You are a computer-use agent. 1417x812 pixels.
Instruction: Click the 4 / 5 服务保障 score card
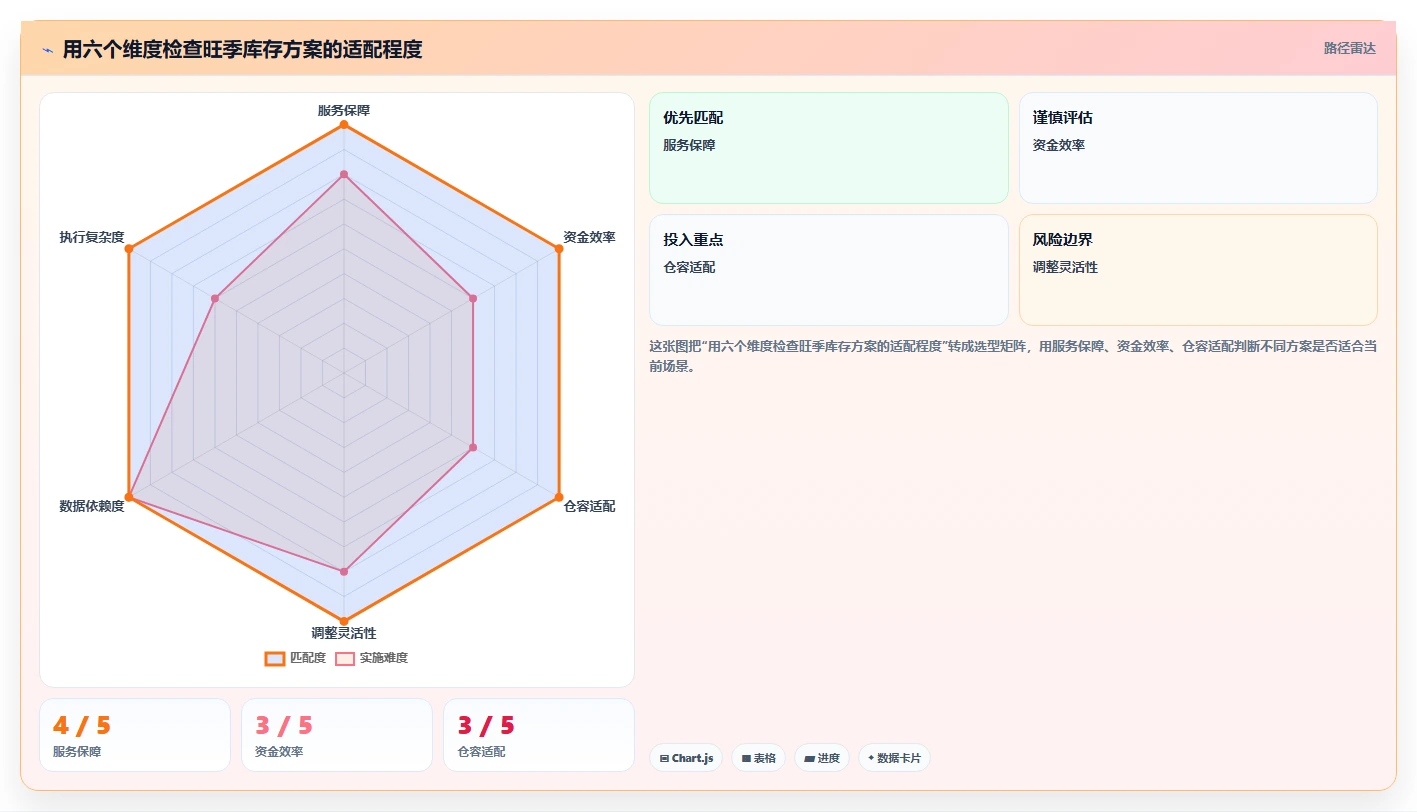pyautogui.click(x=135, y=735)
